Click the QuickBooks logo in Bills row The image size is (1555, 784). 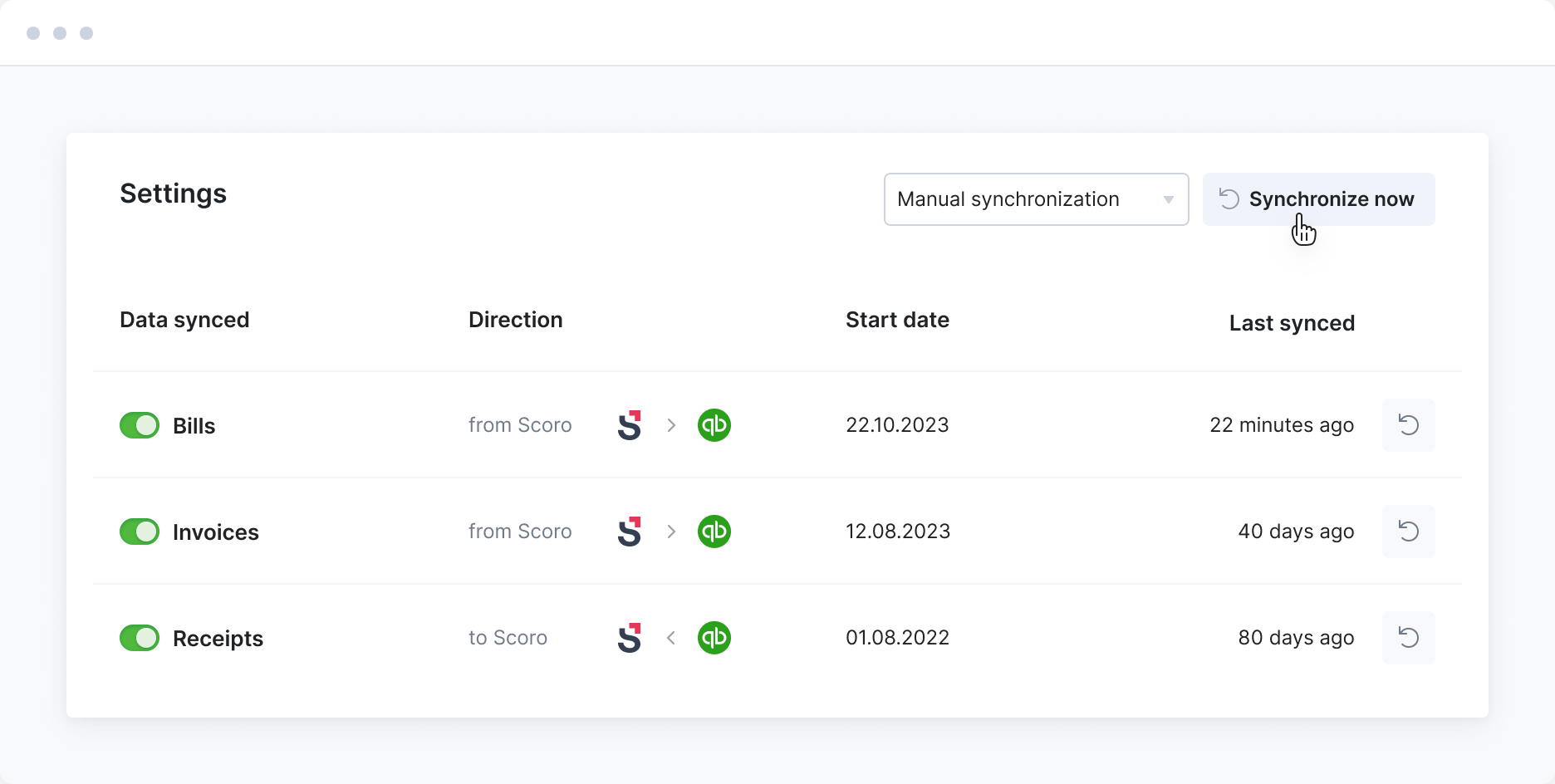click(x=714, y=425)
